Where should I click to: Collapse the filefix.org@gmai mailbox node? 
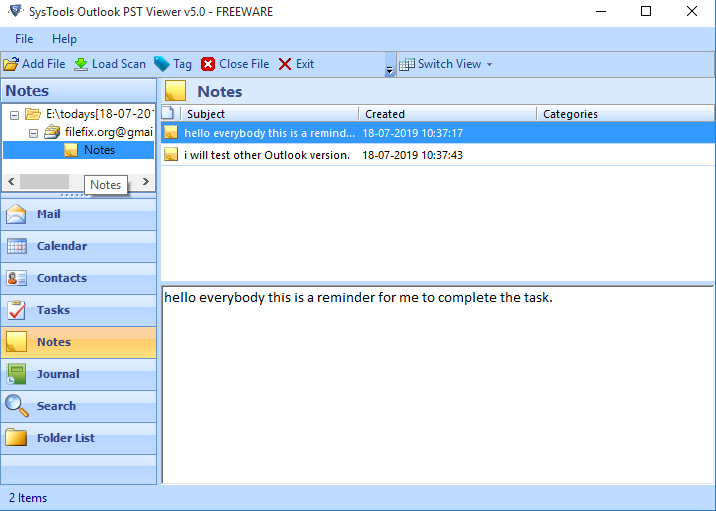33,133
